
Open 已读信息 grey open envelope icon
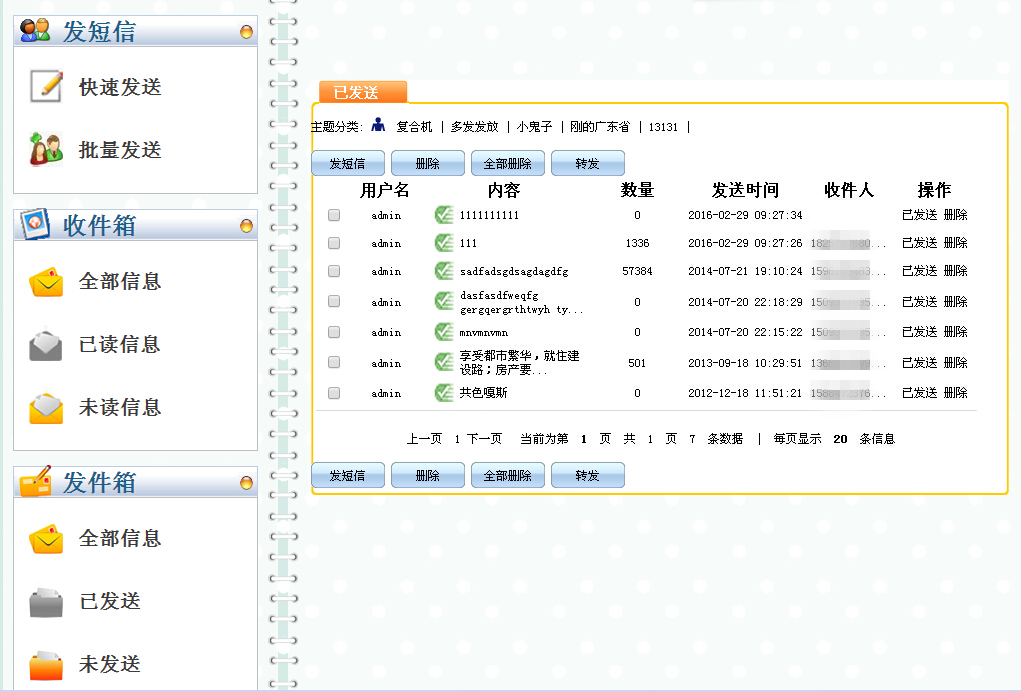[x=46, y=344]
